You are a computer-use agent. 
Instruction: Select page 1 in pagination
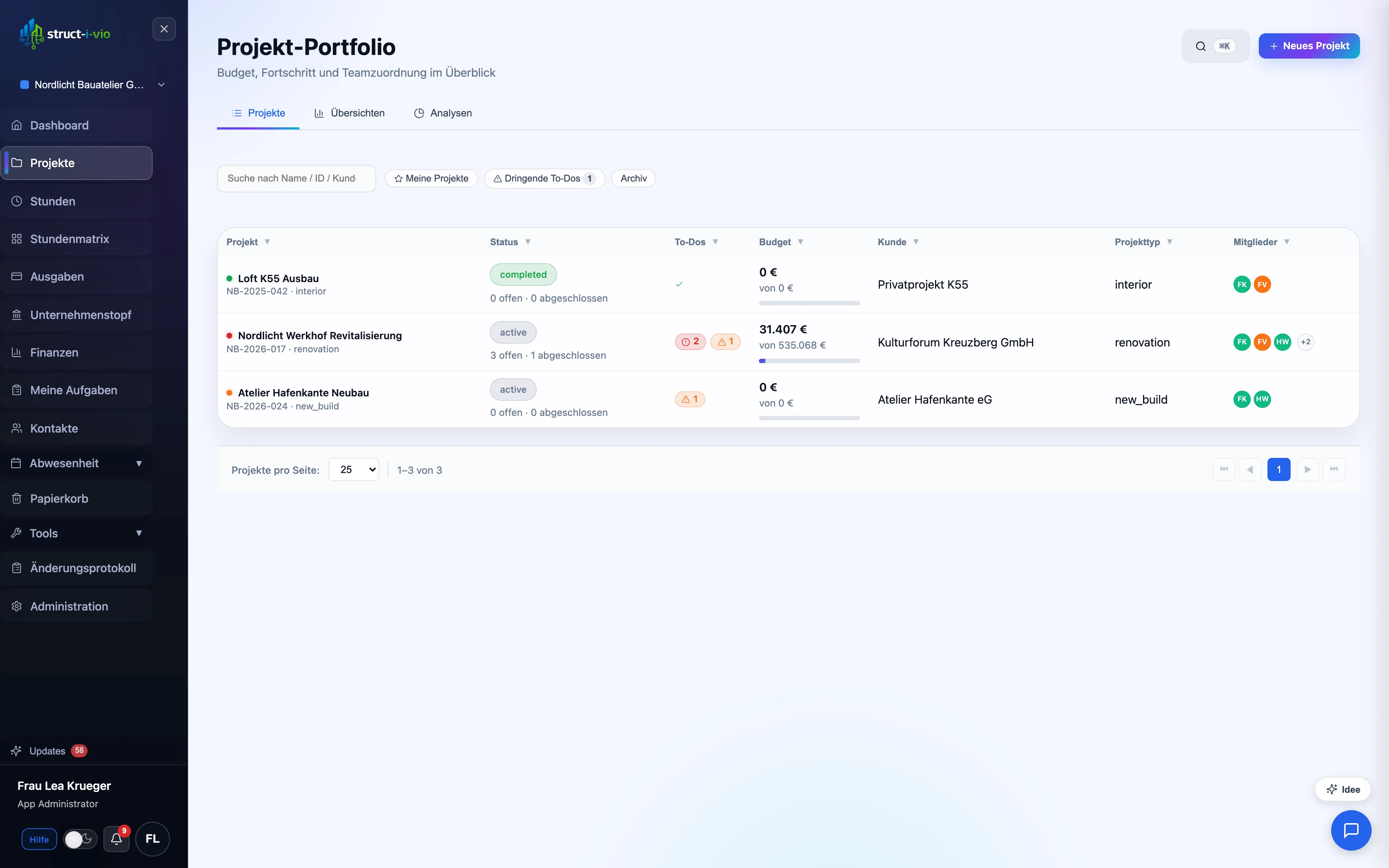[x=1279, y=469]
